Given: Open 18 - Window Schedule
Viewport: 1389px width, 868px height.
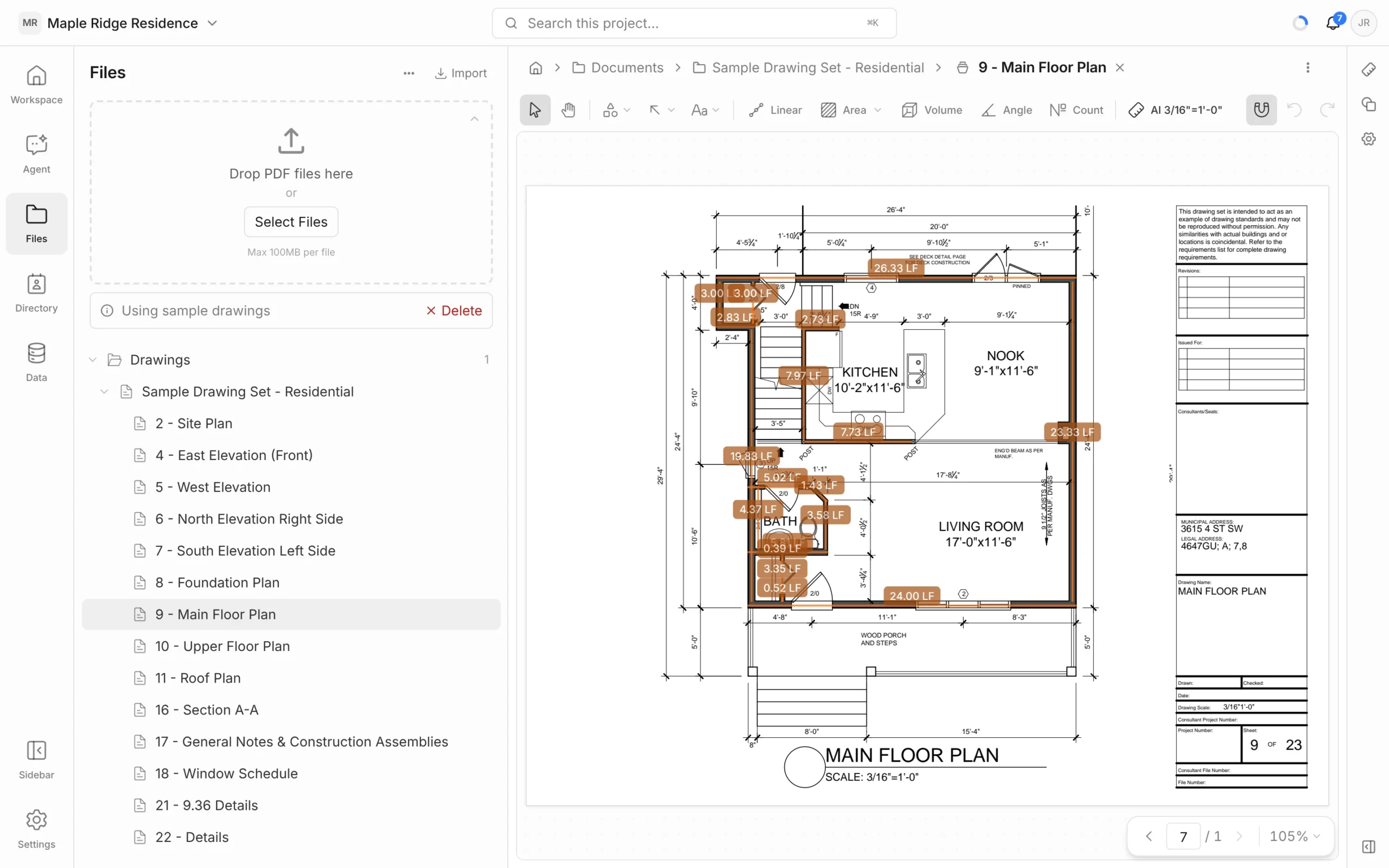Looking at the screenshot, I should [291, 774].
